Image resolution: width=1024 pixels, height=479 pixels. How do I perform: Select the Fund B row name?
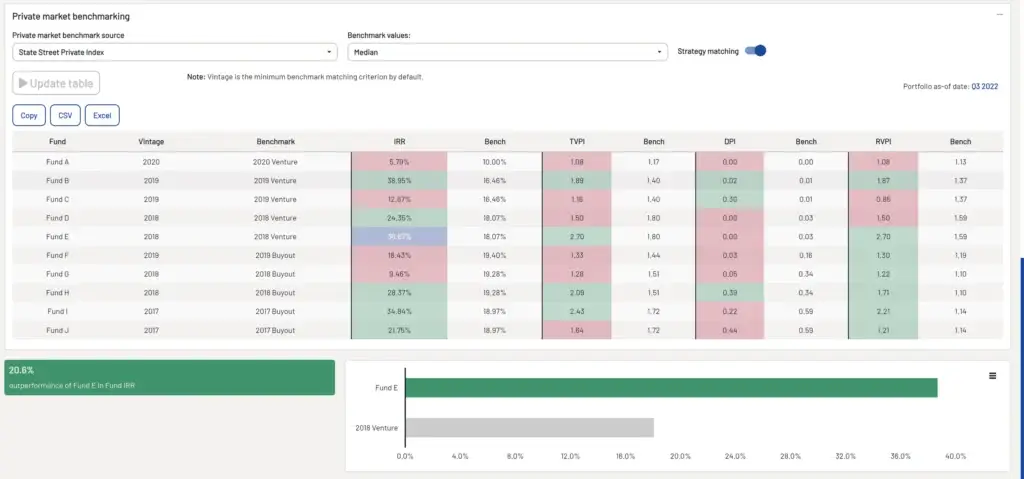coord(57,180)
